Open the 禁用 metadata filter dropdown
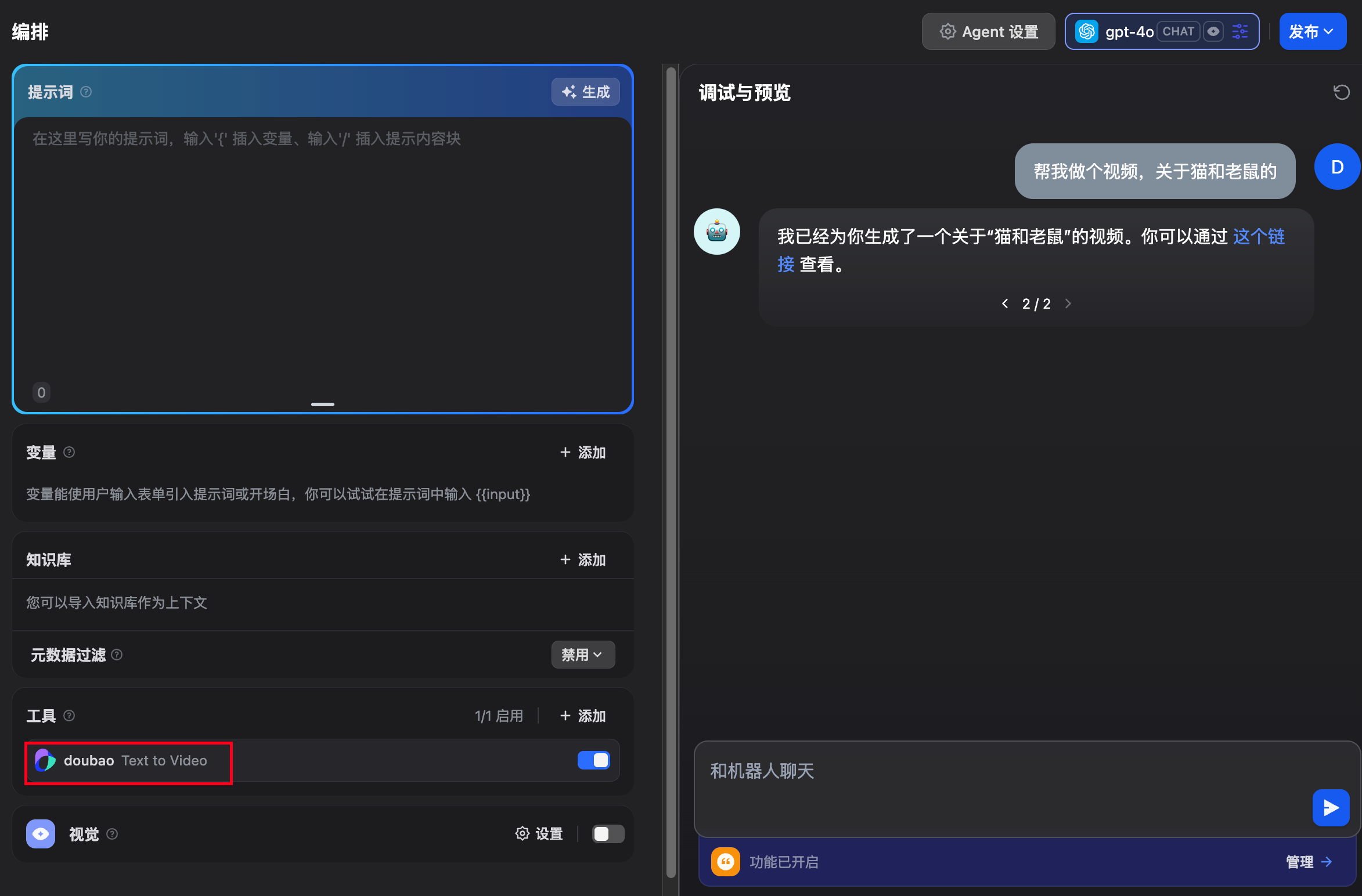Viewport: 1362px width, 896px height. pyautogui.click(x=583, y=655)
